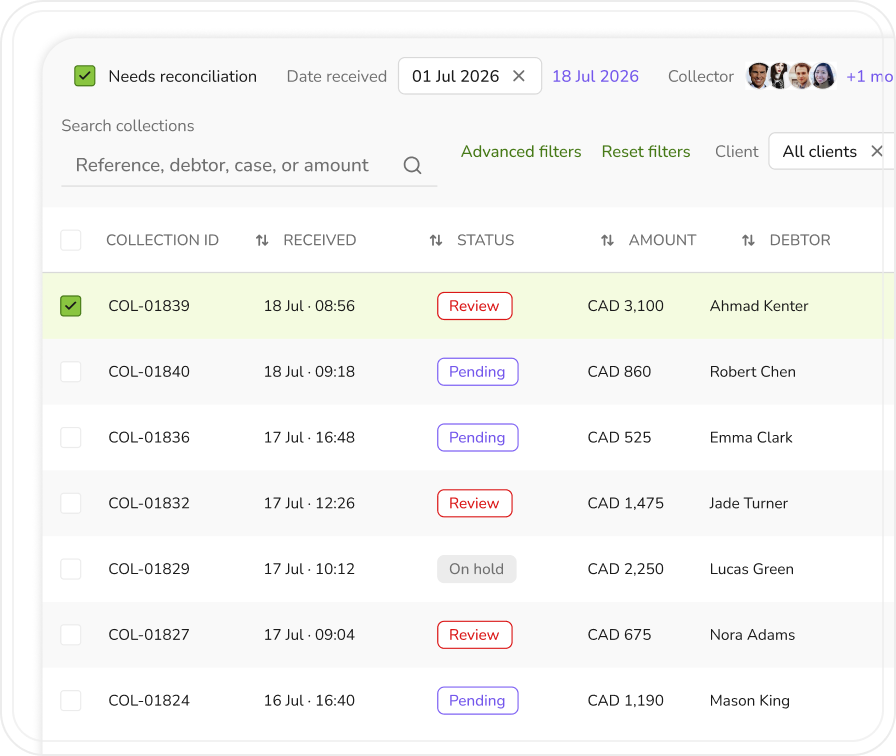Select the third collector avatar
896x756 pixels.
point(801,75)
